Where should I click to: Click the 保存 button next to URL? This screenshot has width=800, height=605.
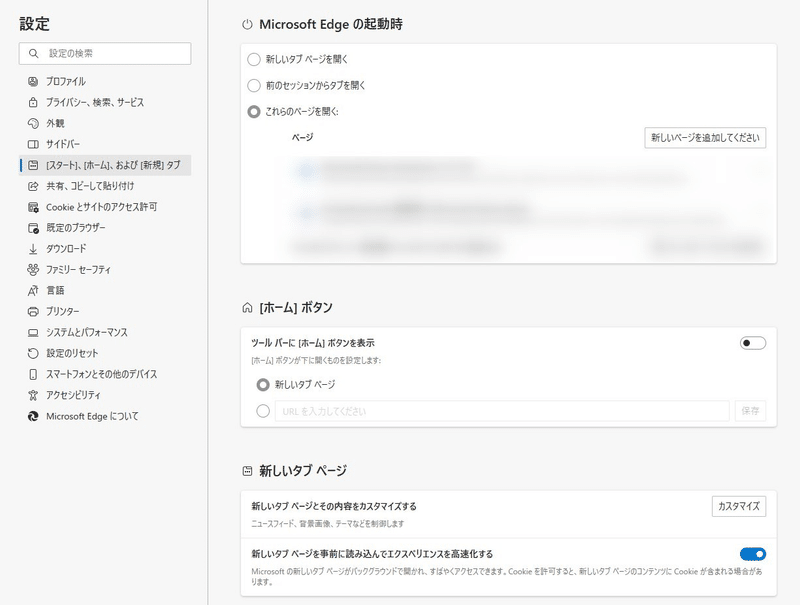750,411
